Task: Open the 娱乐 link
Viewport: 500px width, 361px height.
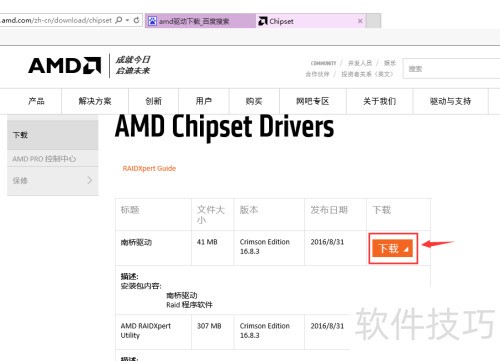Action: click(x=390, y=63)
